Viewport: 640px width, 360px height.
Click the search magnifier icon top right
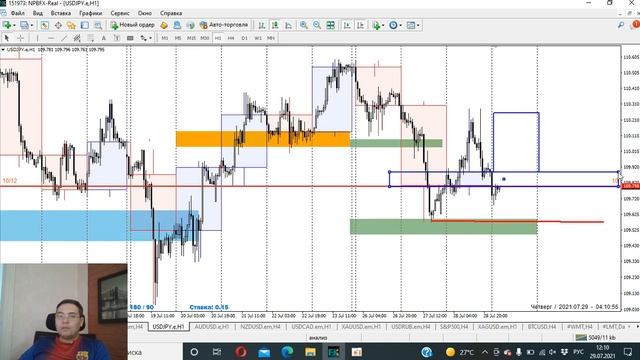coord(621,25)
